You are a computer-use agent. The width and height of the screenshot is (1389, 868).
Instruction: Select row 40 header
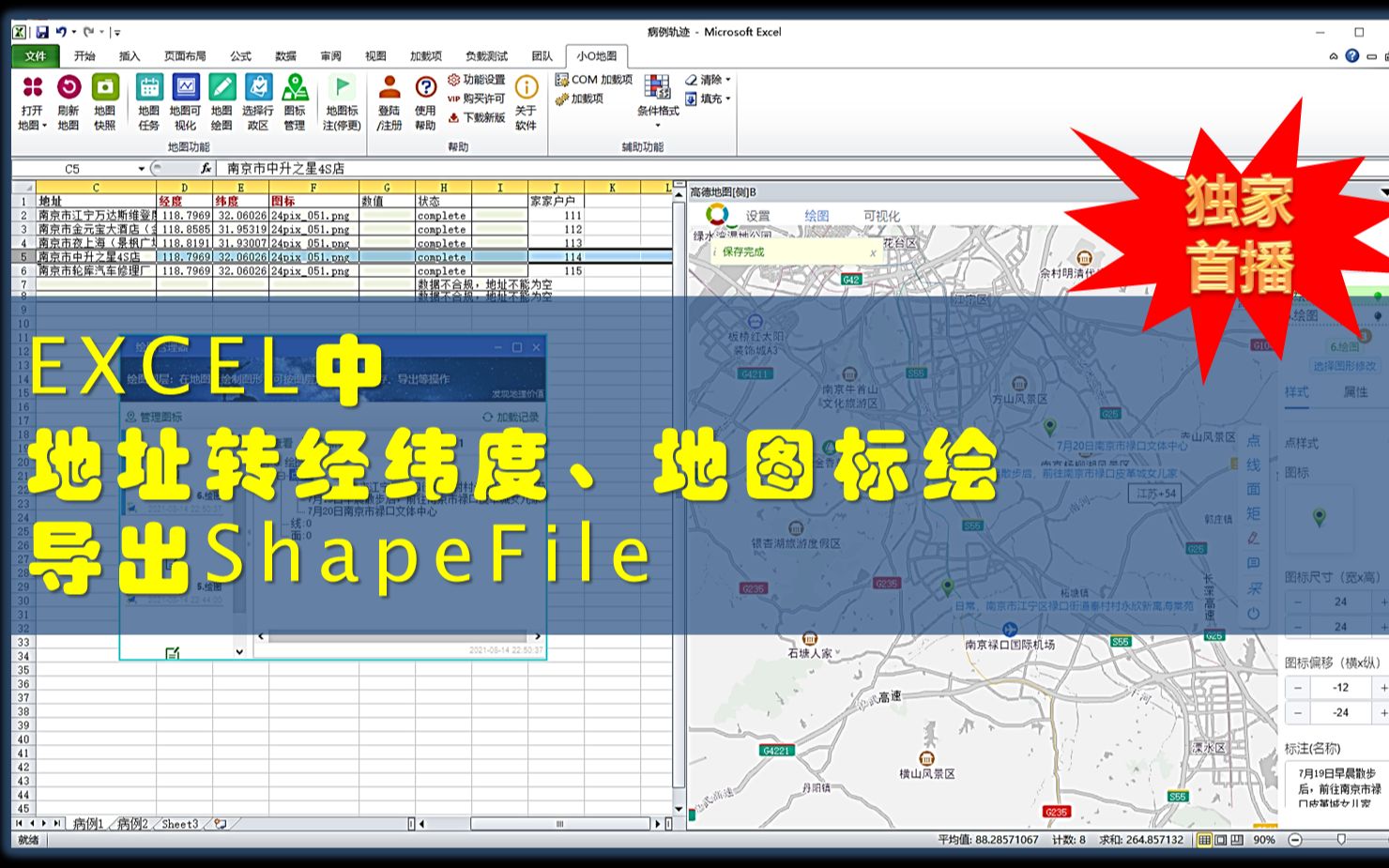click(23, 739)
